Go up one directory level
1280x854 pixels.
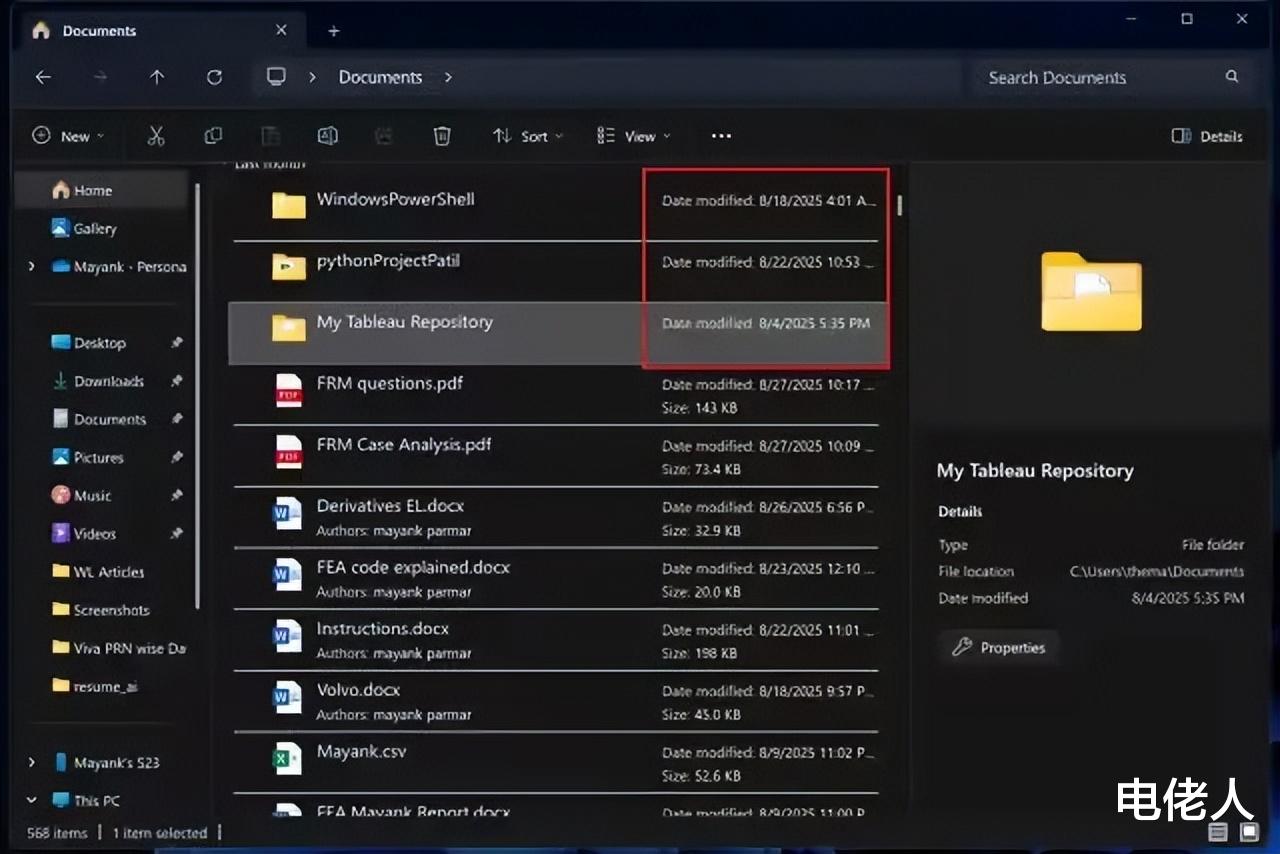[x=157, y=77]
